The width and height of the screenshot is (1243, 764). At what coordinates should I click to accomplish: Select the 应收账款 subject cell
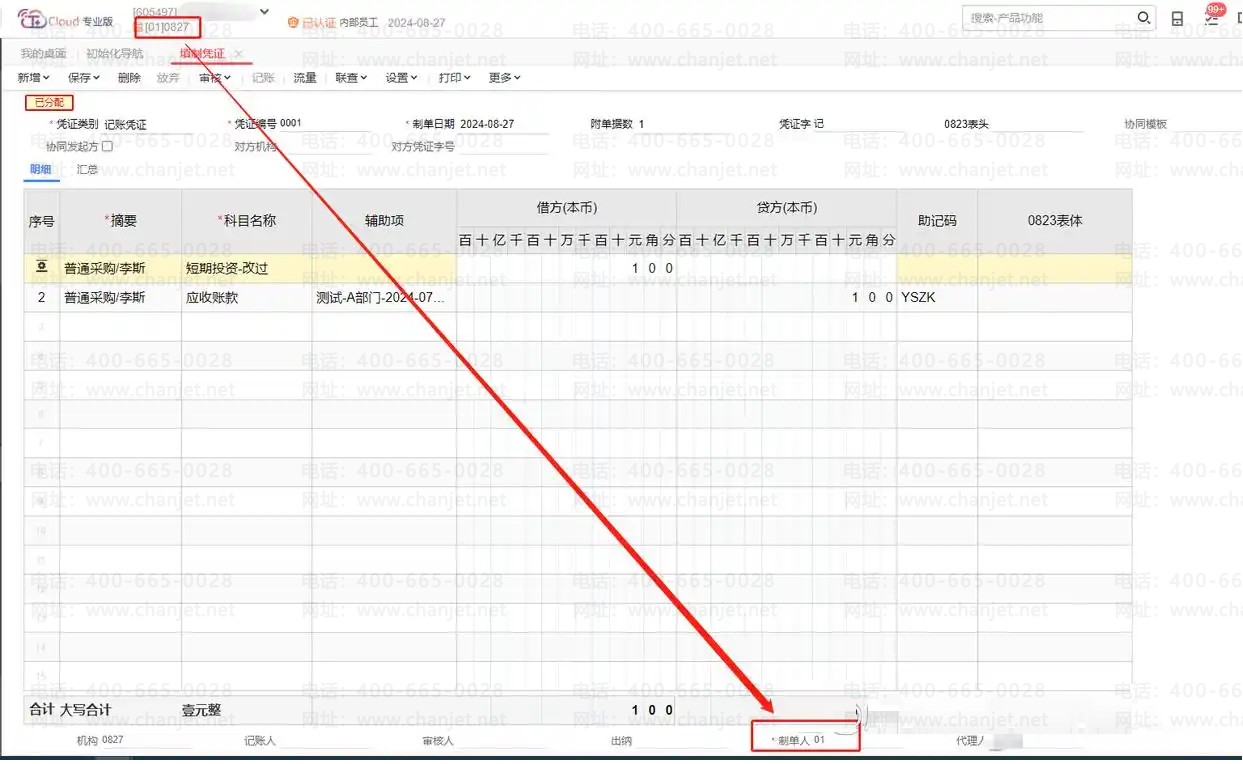(246, 298)
